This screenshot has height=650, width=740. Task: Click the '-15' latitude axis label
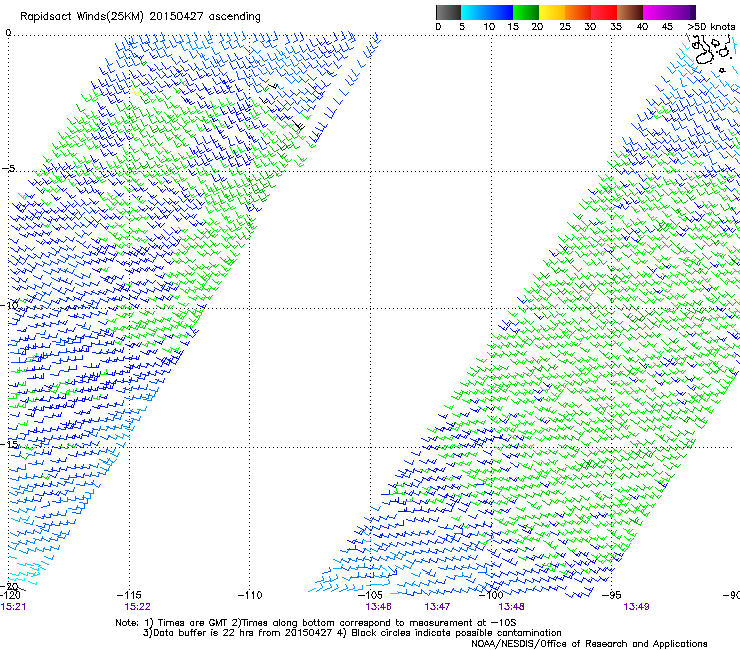pos(9,444)
